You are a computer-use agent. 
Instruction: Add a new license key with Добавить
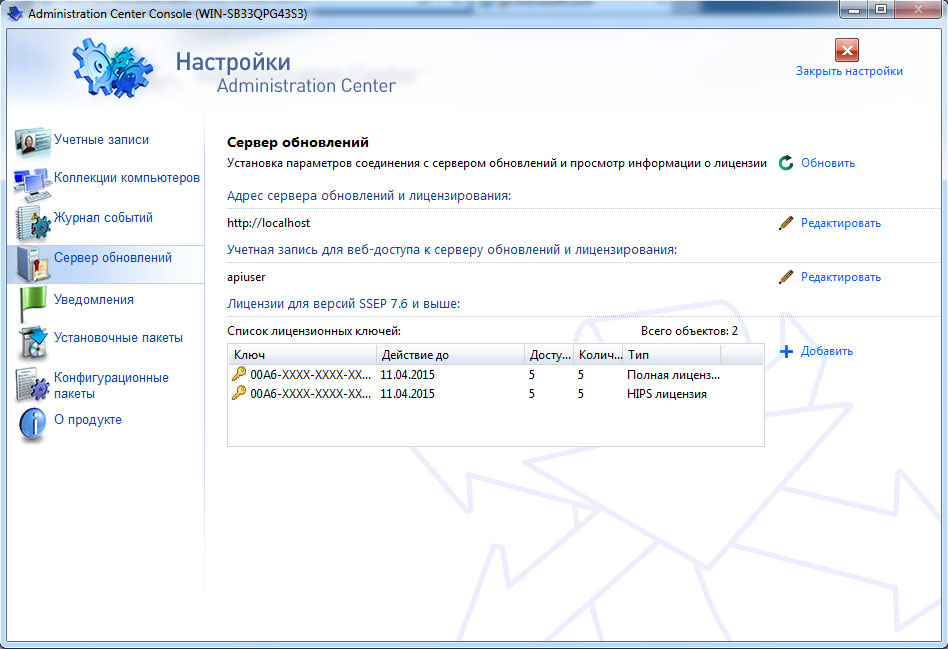826,351
